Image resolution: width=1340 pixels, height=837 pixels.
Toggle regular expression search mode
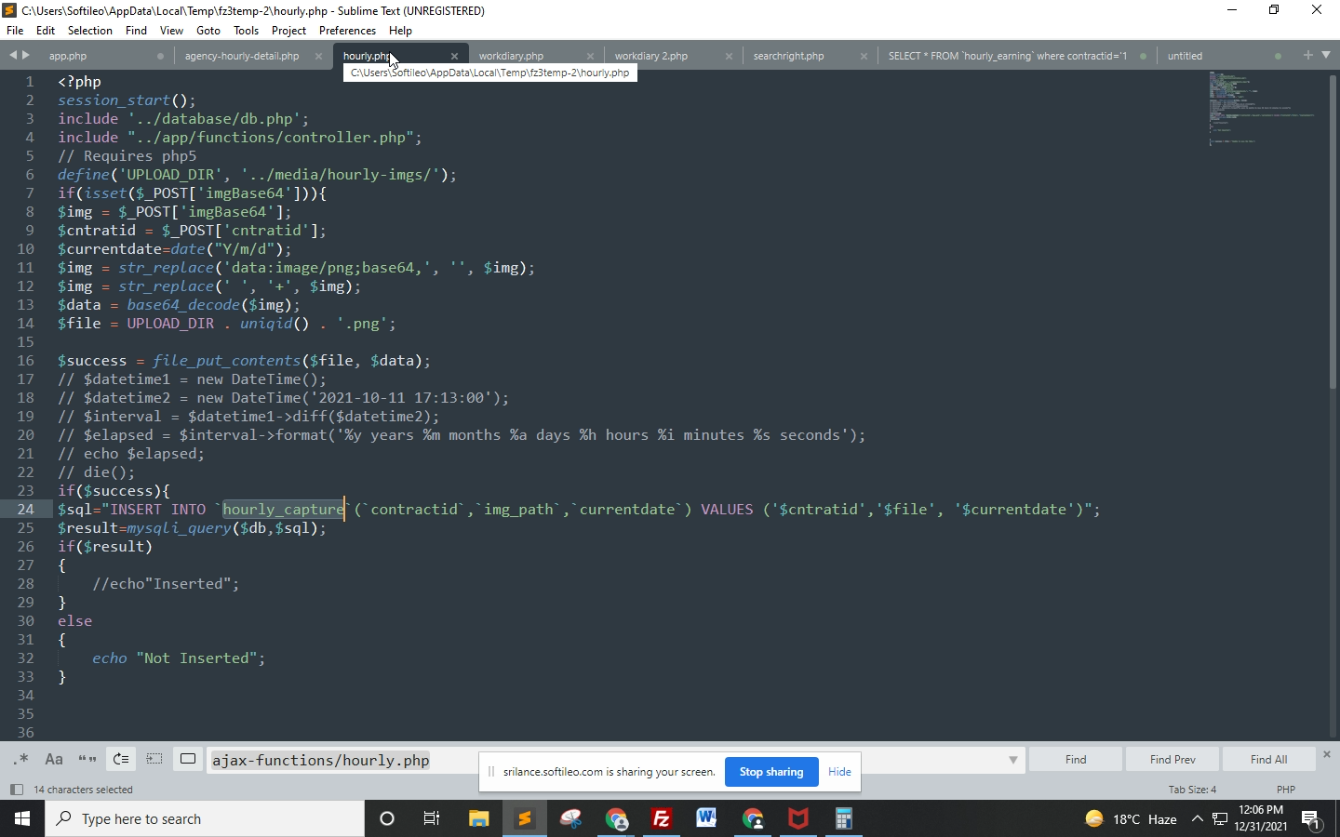point(22,759)
